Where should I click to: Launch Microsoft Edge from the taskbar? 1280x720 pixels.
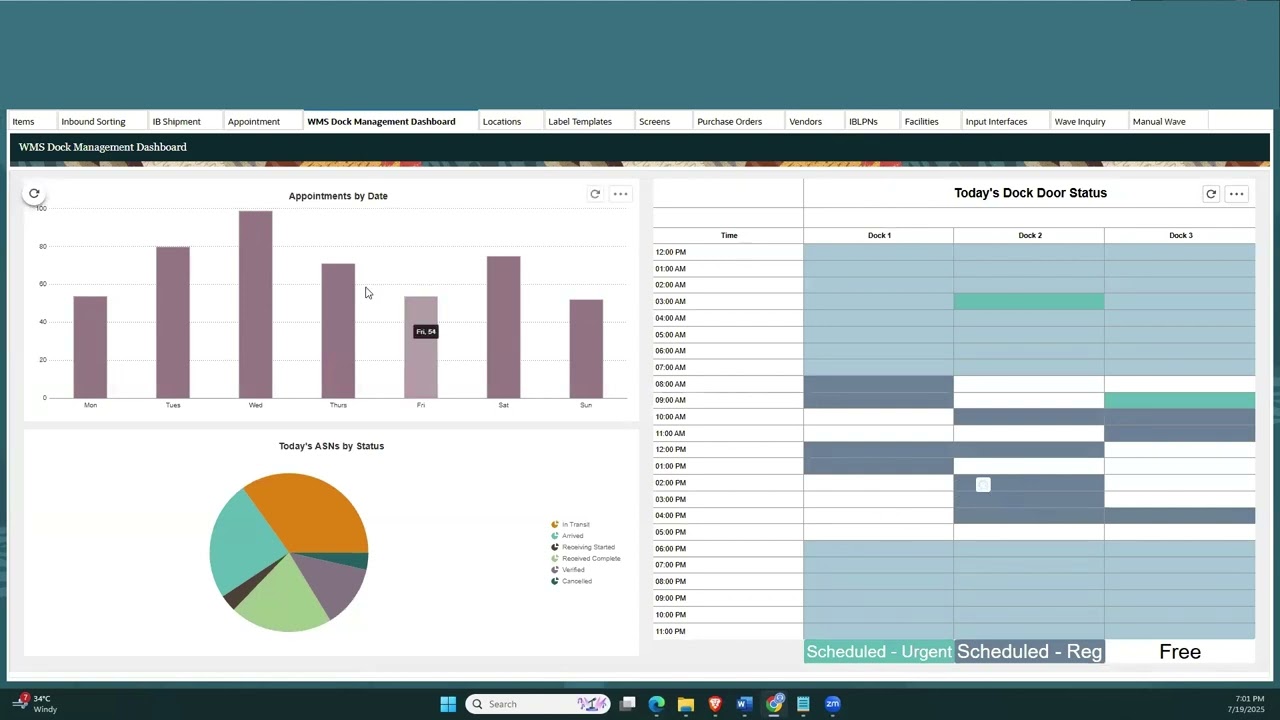(656, 704)
